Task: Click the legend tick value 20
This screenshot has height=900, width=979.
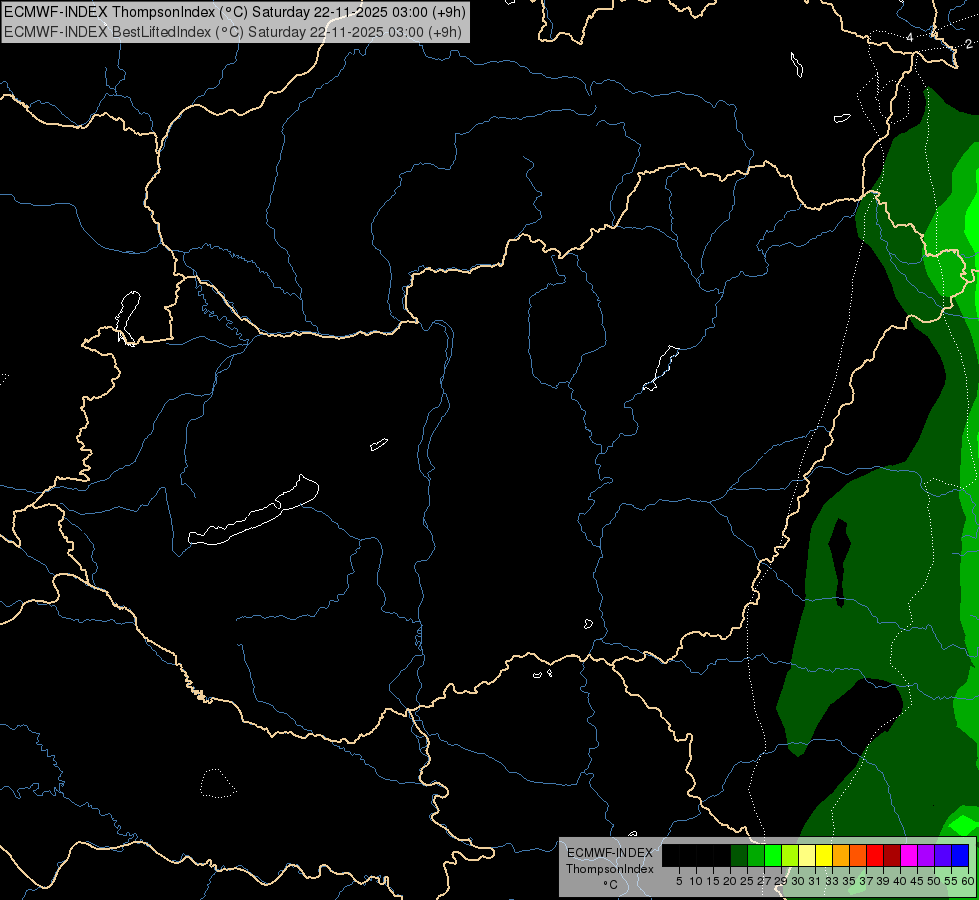Action: (730, 881)
